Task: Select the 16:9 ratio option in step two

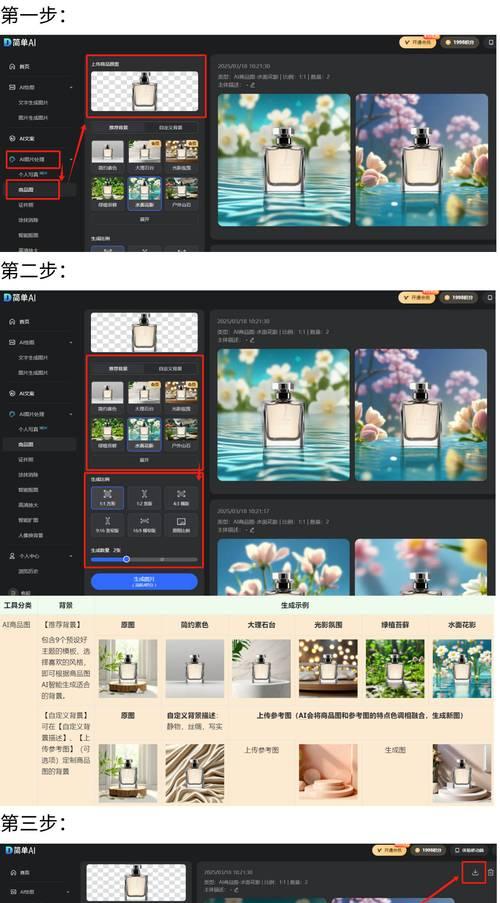Action: (144, 525)
